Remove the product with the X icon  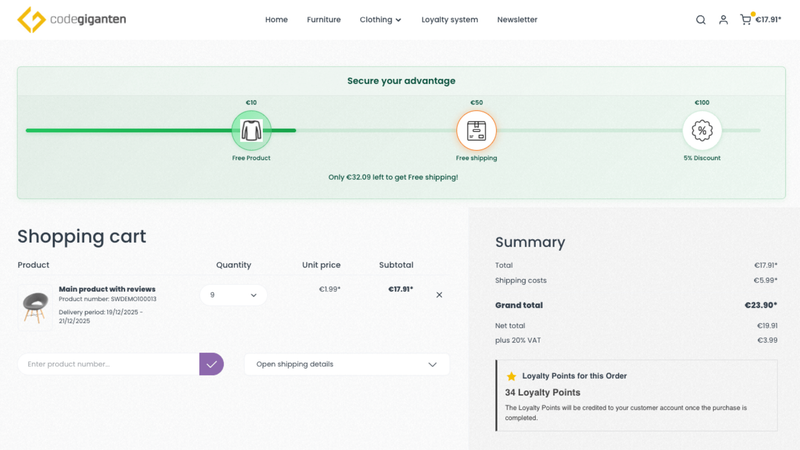coord(439,295)
